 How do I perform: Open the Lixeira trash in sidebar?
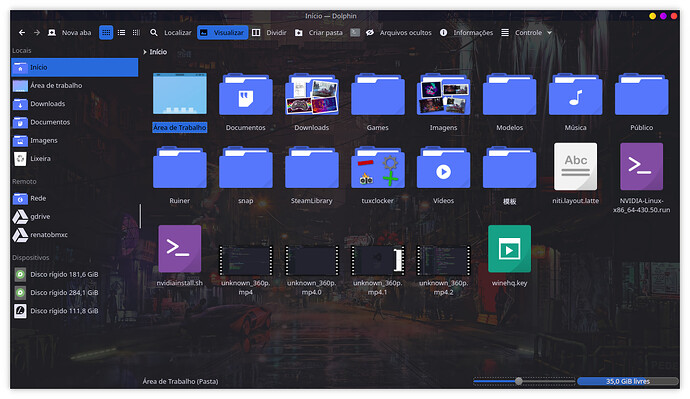pos(74,158)
